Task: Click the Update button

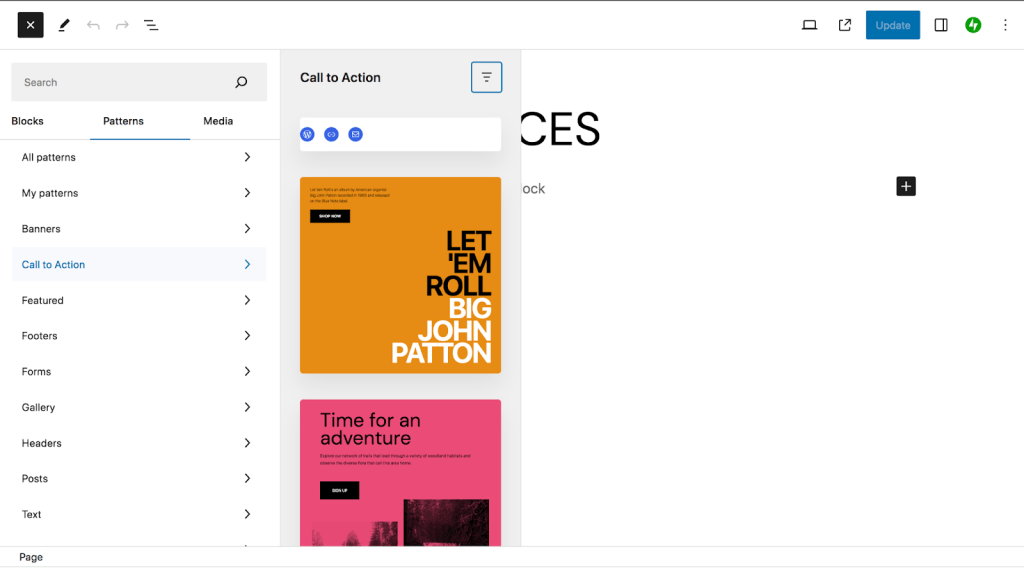Action: tap(893, 25)
